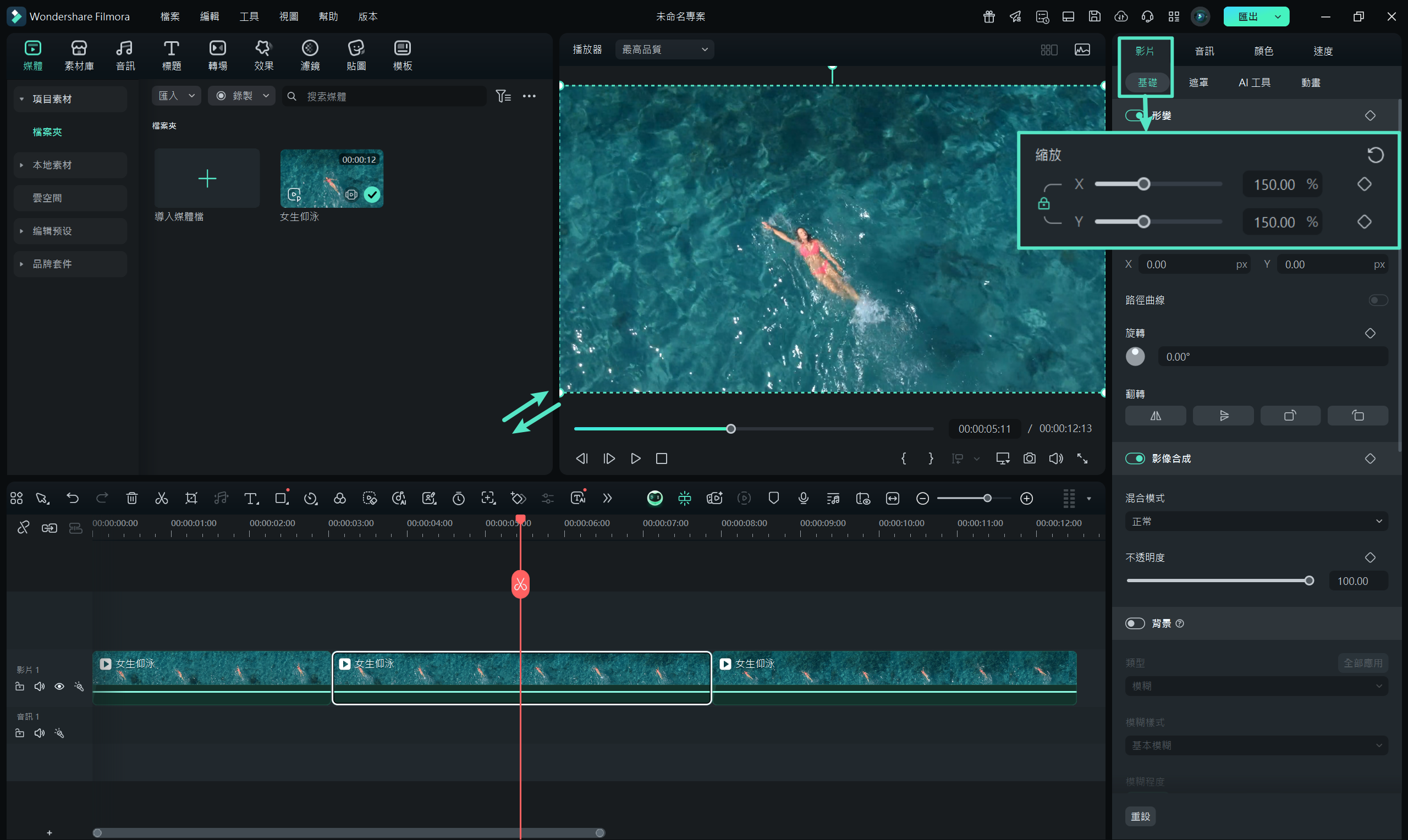Viewport: 1408px width, 840px height.
Task: Open fullscreen preview with the expand icon
Action: 1082,458
